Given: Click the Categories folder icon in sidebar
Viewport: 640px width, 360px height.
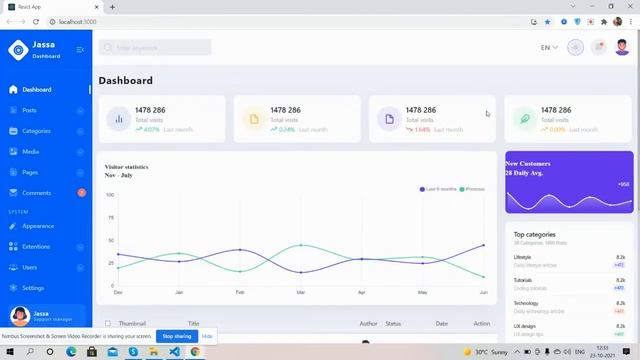Looking at the screenshot, I should coord(13,131).
